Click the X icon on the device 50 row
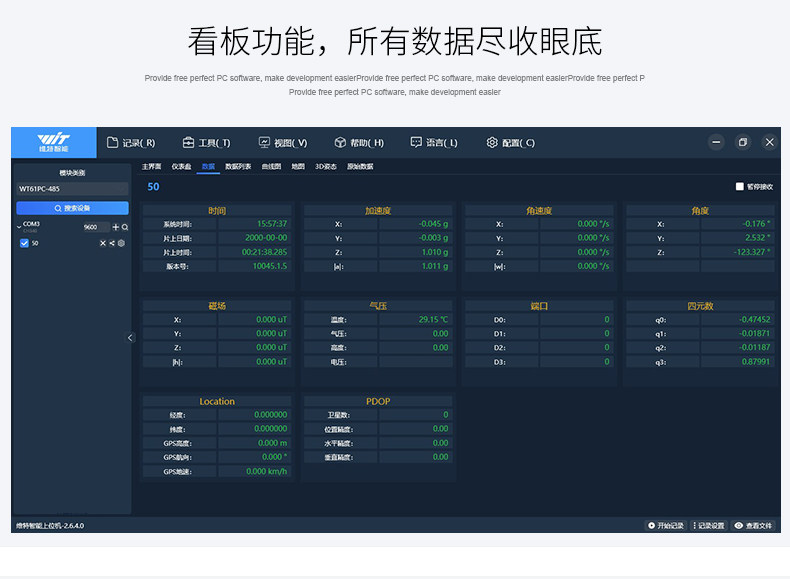This screenshot has width=790, height=579. (103, 243)
